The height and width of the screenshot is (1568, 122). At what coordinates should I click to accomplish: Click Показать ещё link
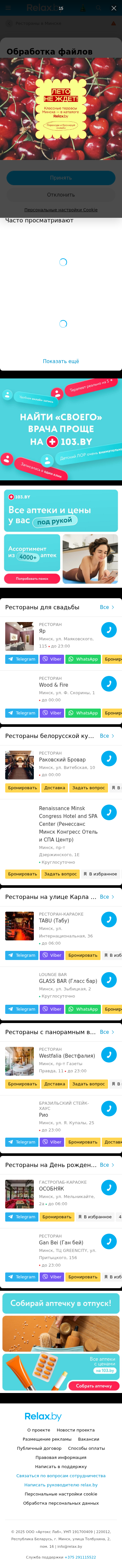61,361
